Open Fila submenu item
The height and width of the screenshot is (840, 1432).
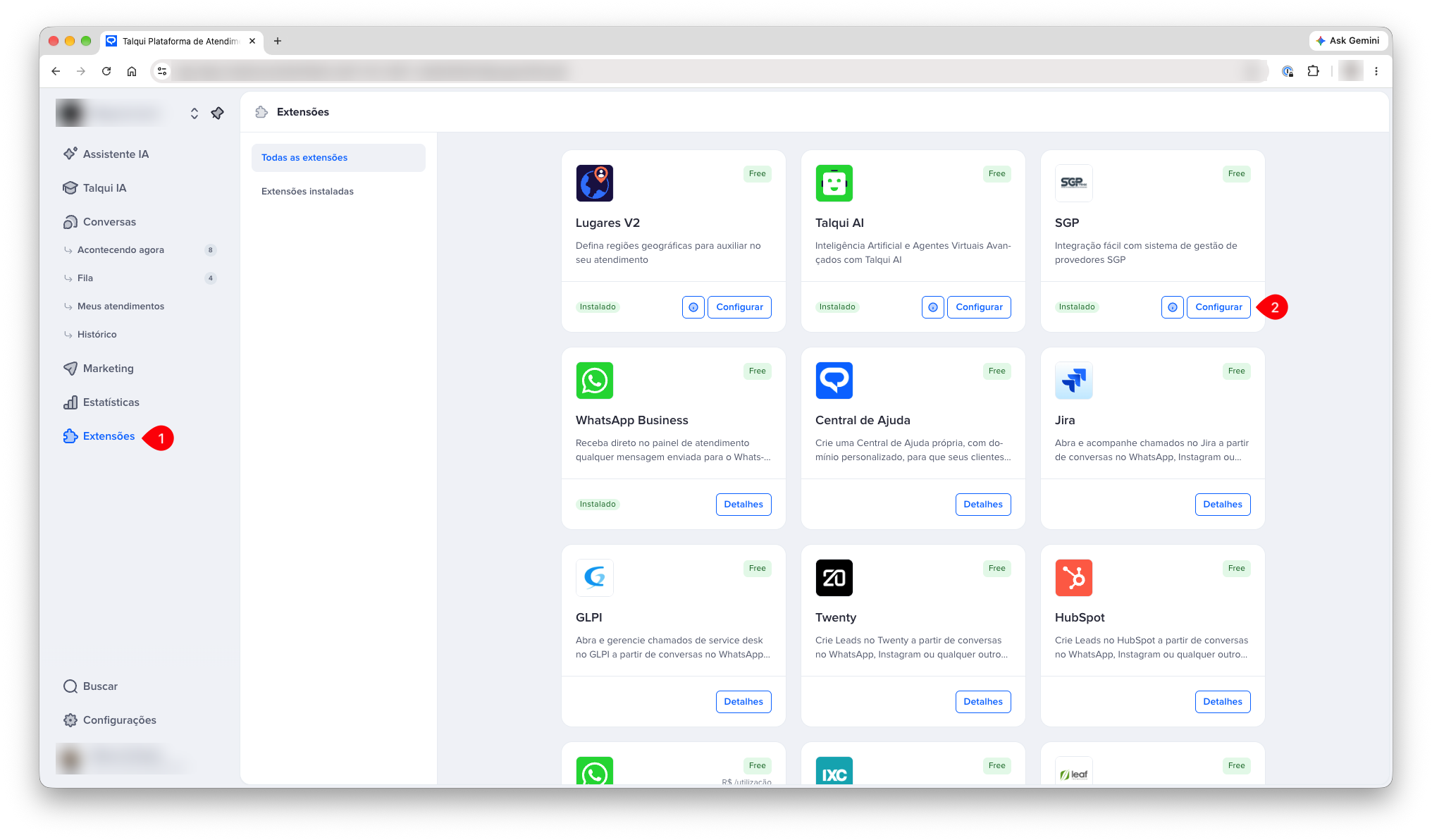140,278
